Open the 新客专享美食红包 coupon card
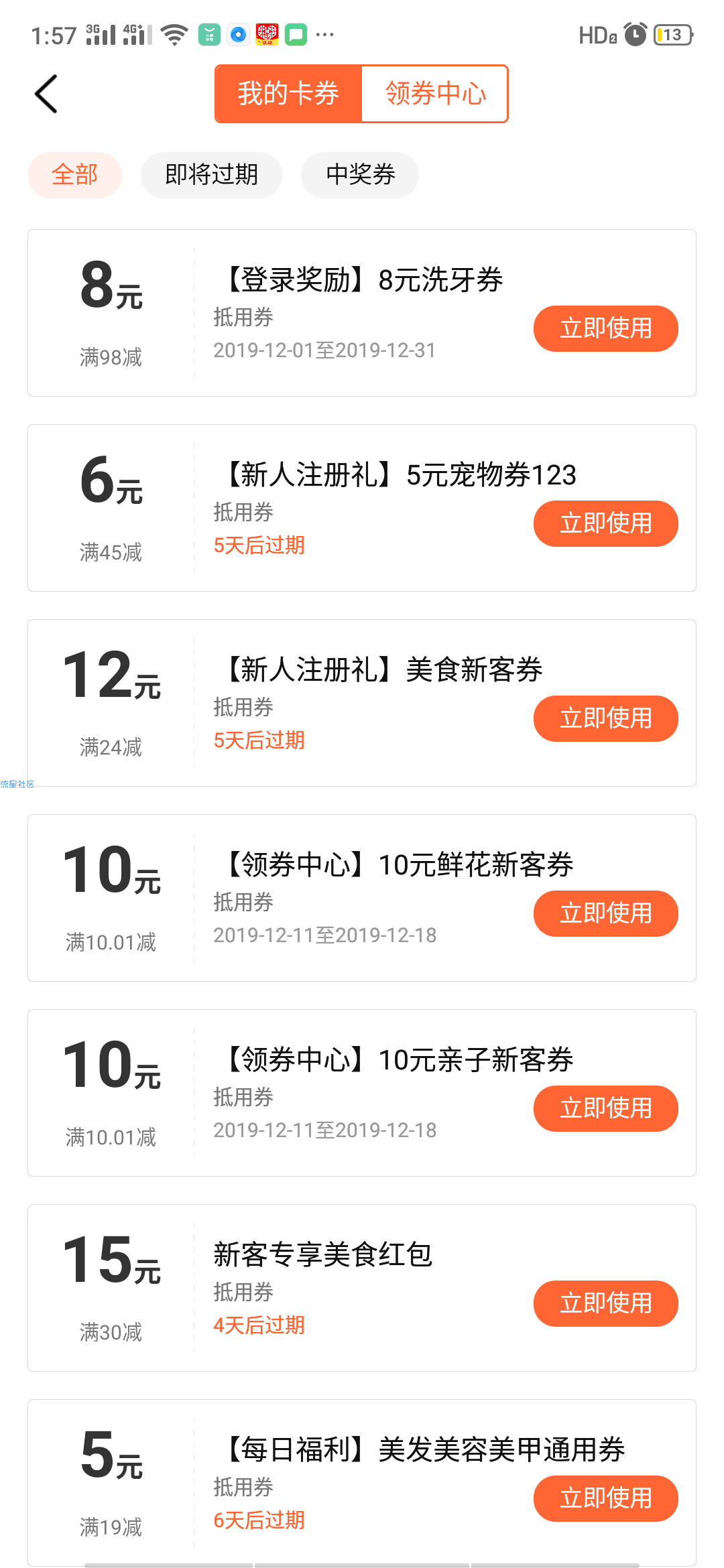 coord(362,1288)
